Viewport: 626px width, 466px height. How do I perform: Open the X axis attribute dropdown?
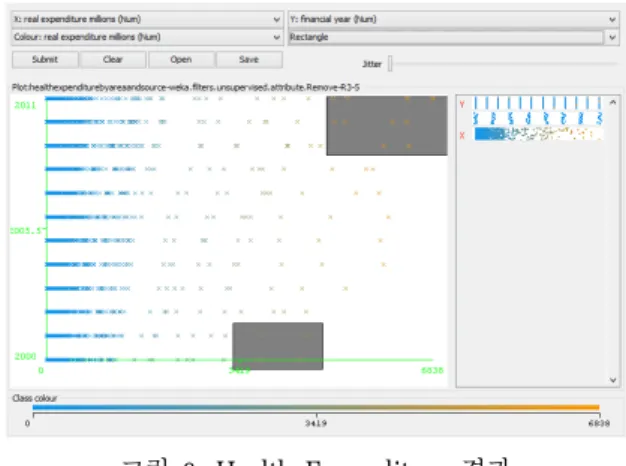[147, 19]
